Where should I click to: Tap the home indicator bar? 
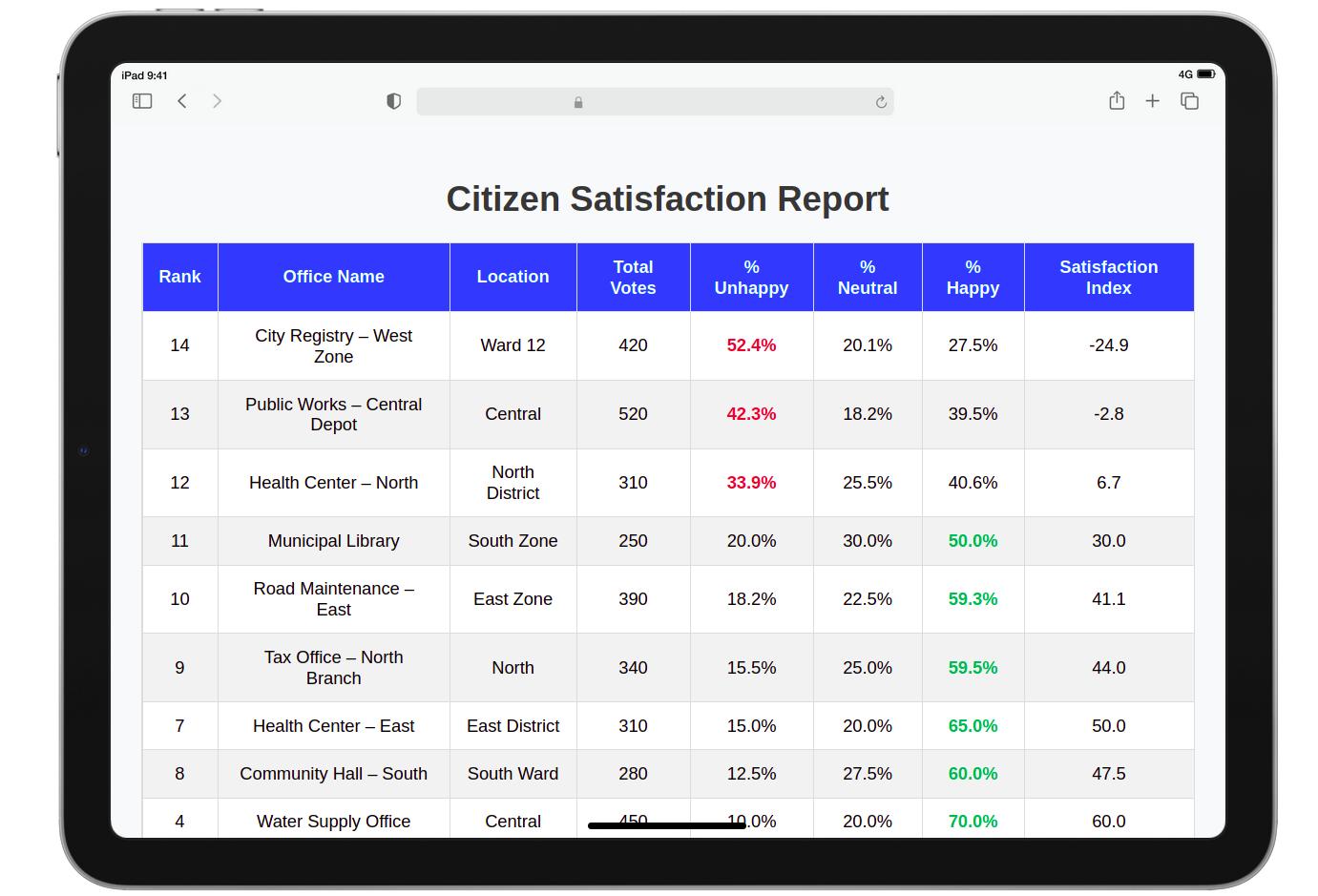667,827
